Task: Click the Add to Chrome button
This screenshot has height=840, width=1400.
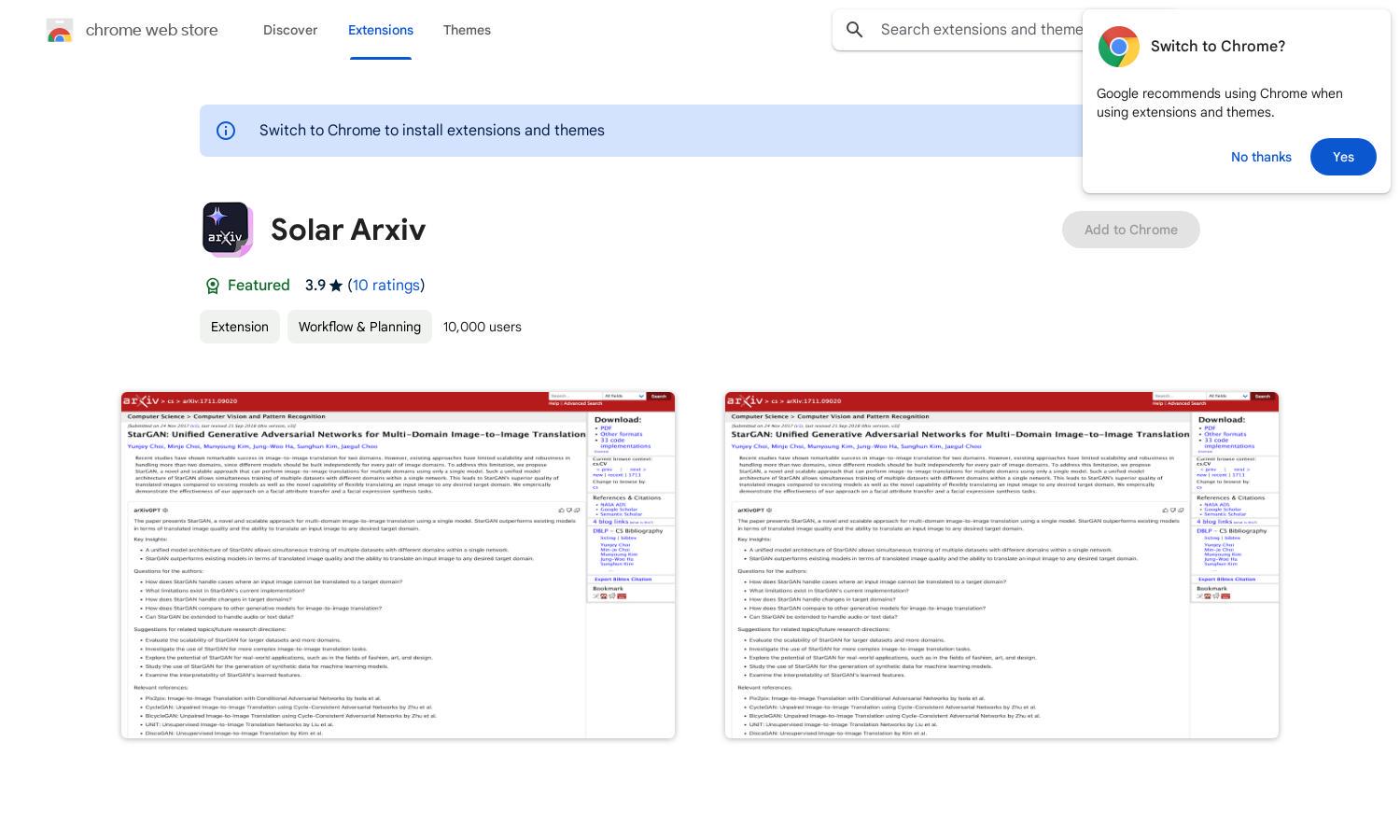Action: 1130,230
